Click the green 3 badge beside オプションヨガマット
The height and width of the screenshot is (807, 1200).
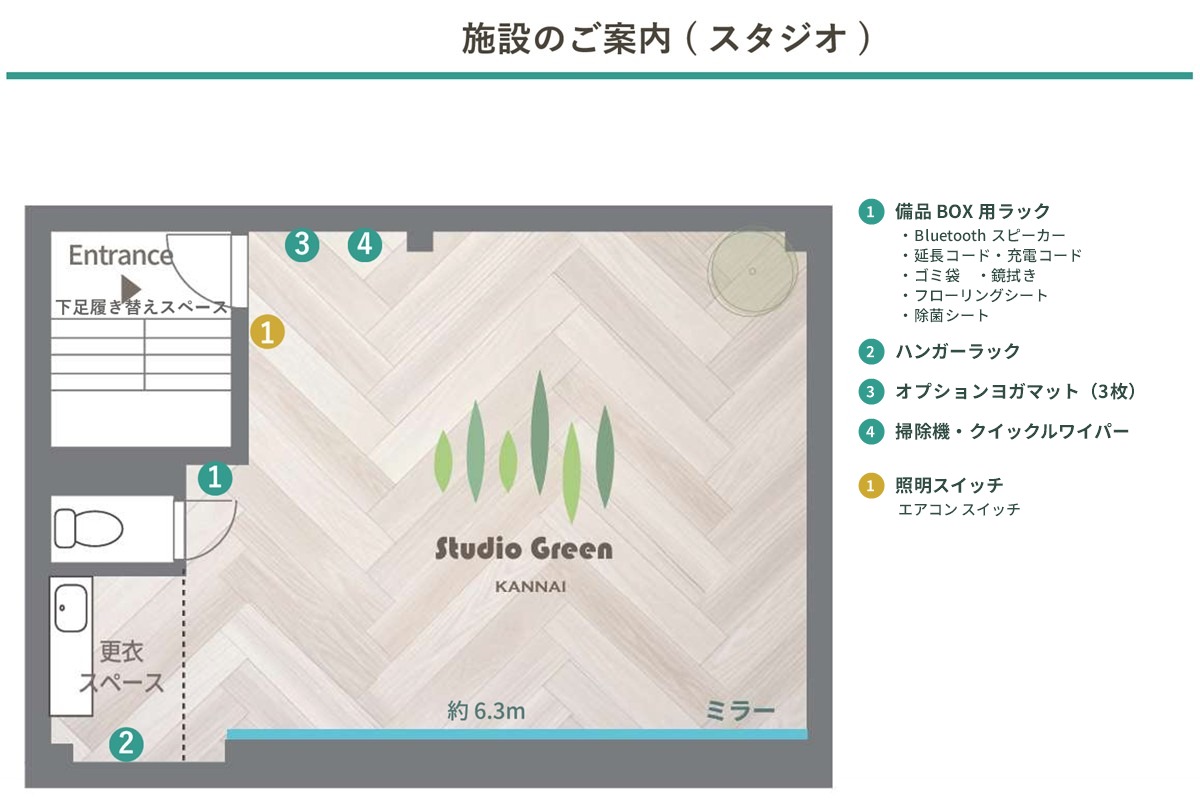[x=871, y=391]
